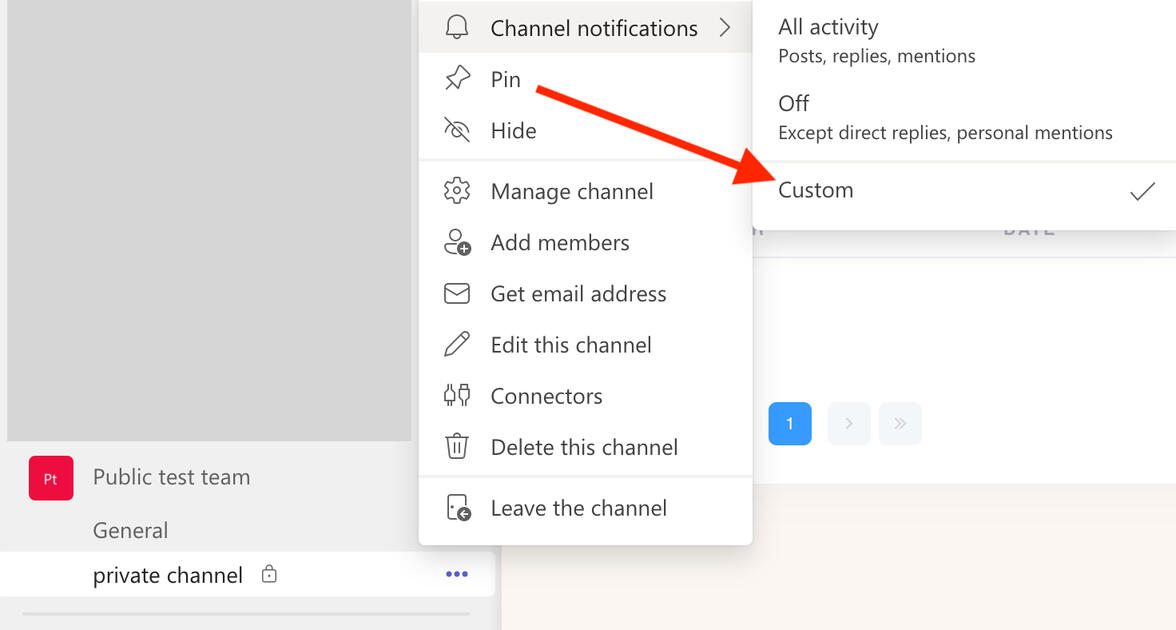Select the Edit this channel pencil icon
Screen dimensions: 1176x630
pyautogui.click(x=456, y=344)
